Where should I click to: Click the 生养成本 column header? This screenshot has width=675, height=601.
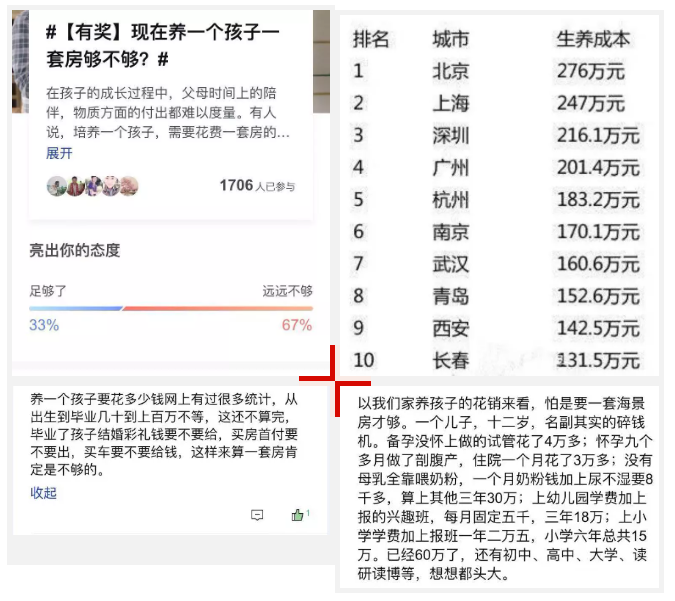593,39
